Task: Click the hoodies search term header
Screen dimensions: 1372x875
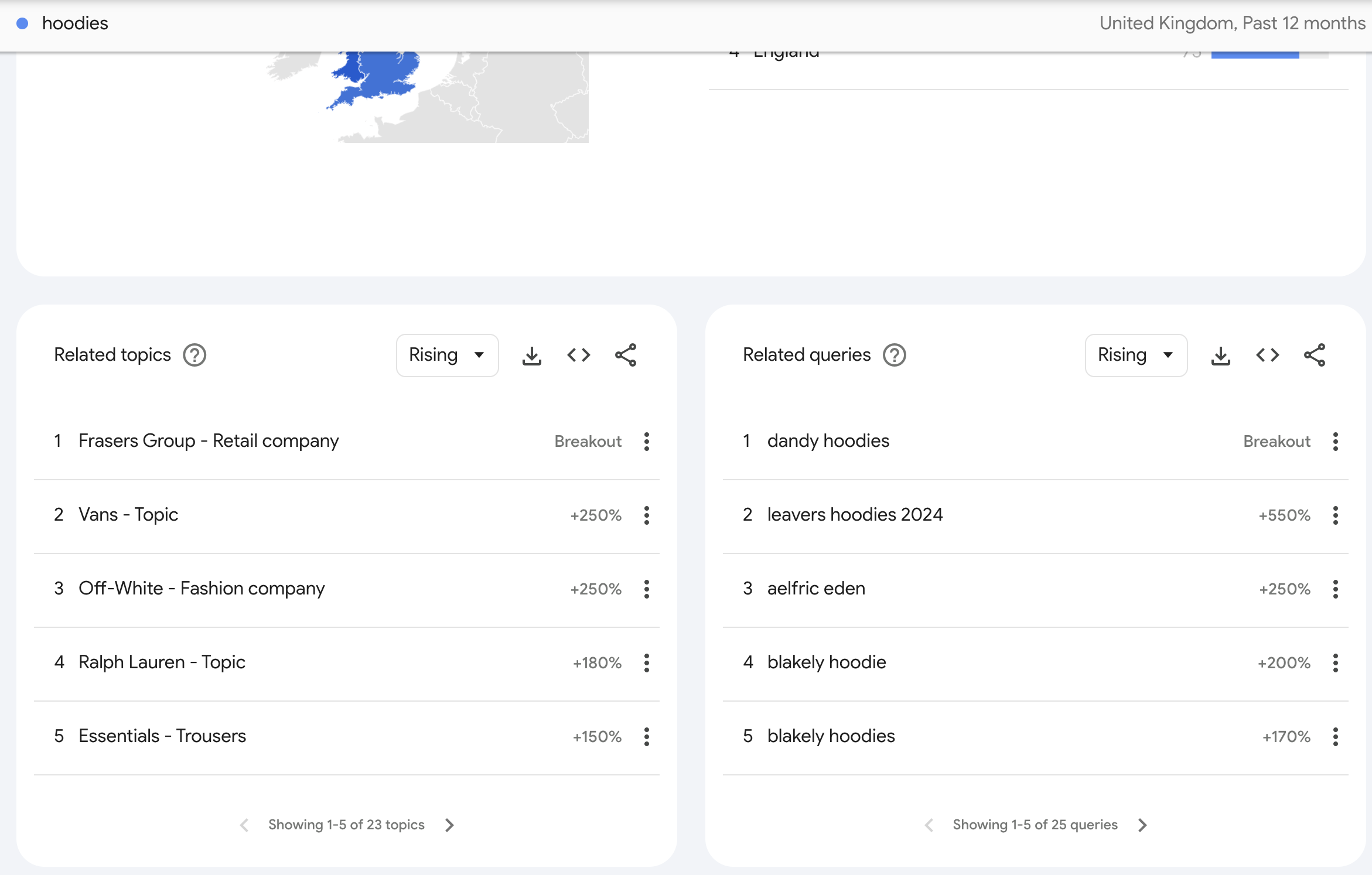Action: pos(75,23)
